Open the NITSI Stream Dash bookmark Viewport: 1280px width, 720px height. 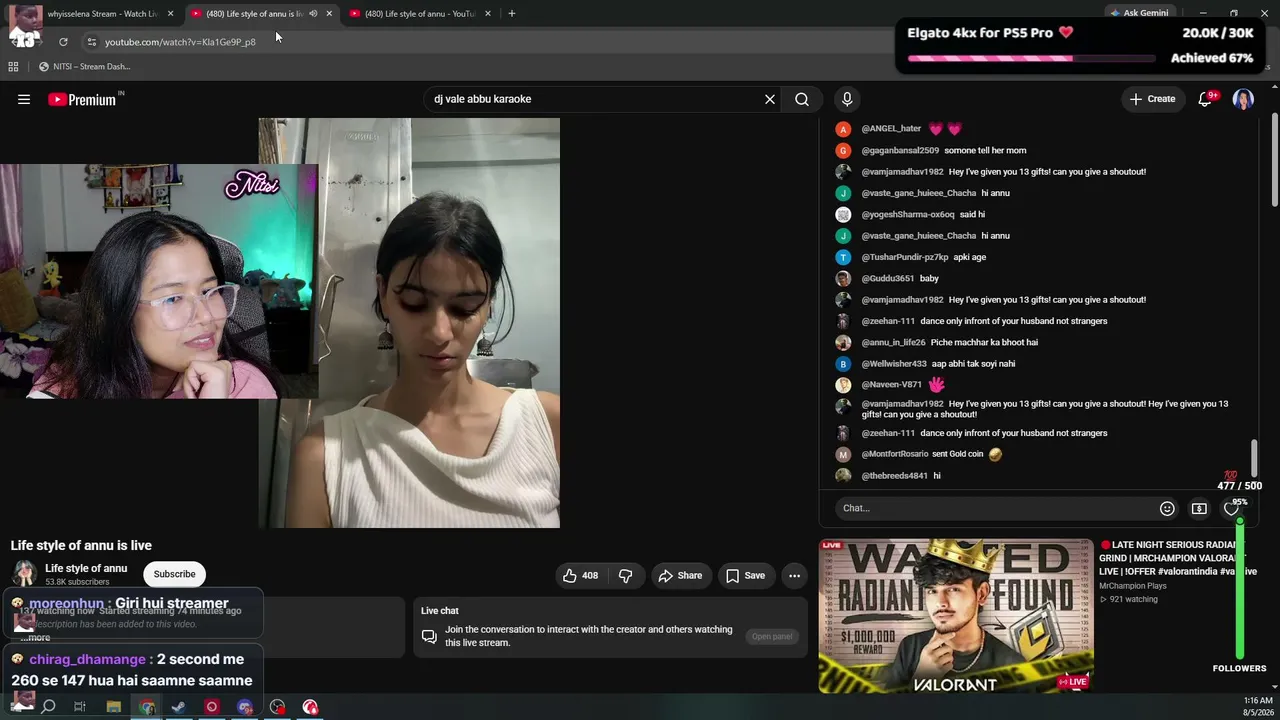(x=84, y=67)
